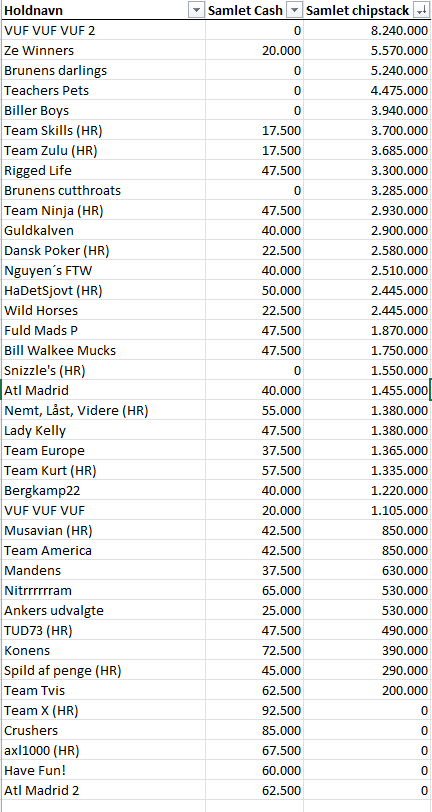Select the Samlet Cash header cell
Image resolution: width=432 pixels, height=812 pixels.
click(254, 10)
